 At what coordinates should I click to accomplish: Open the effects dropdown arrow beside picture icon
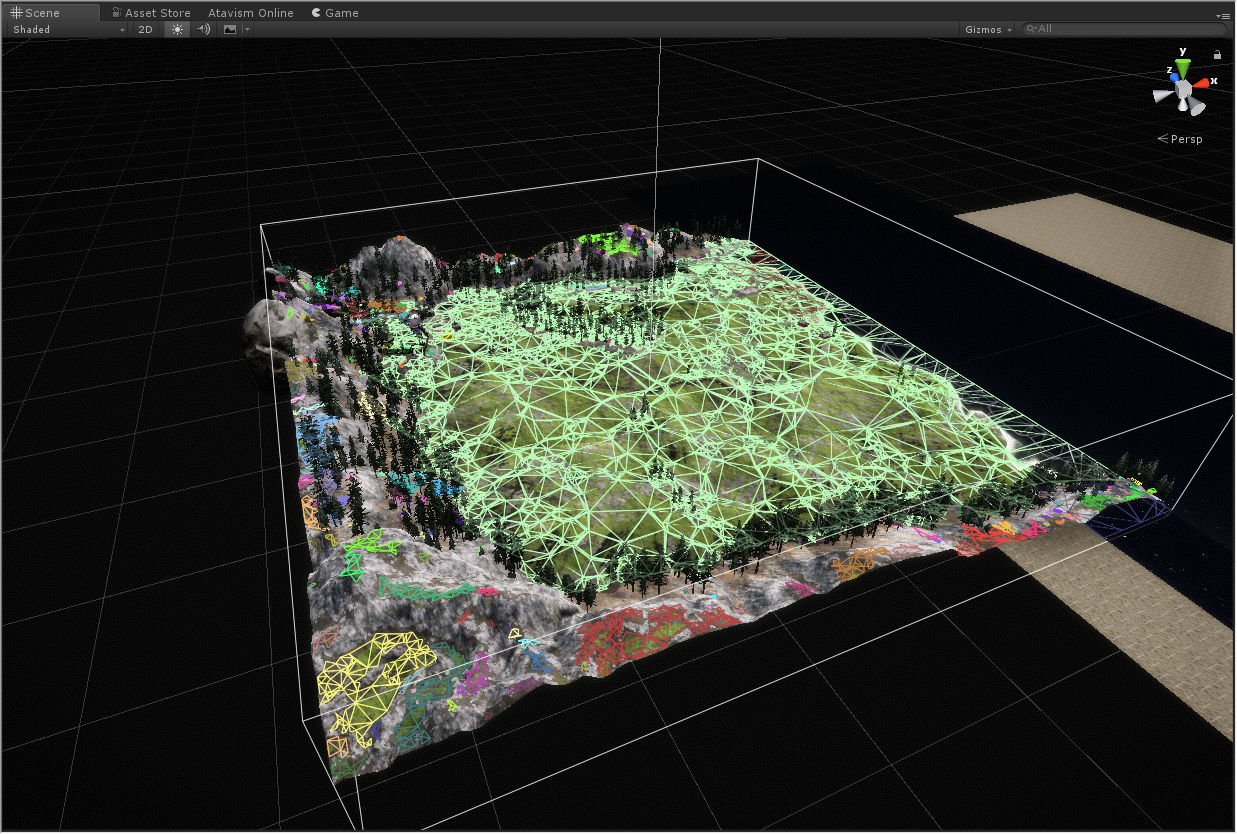click(x=246, y=30)
